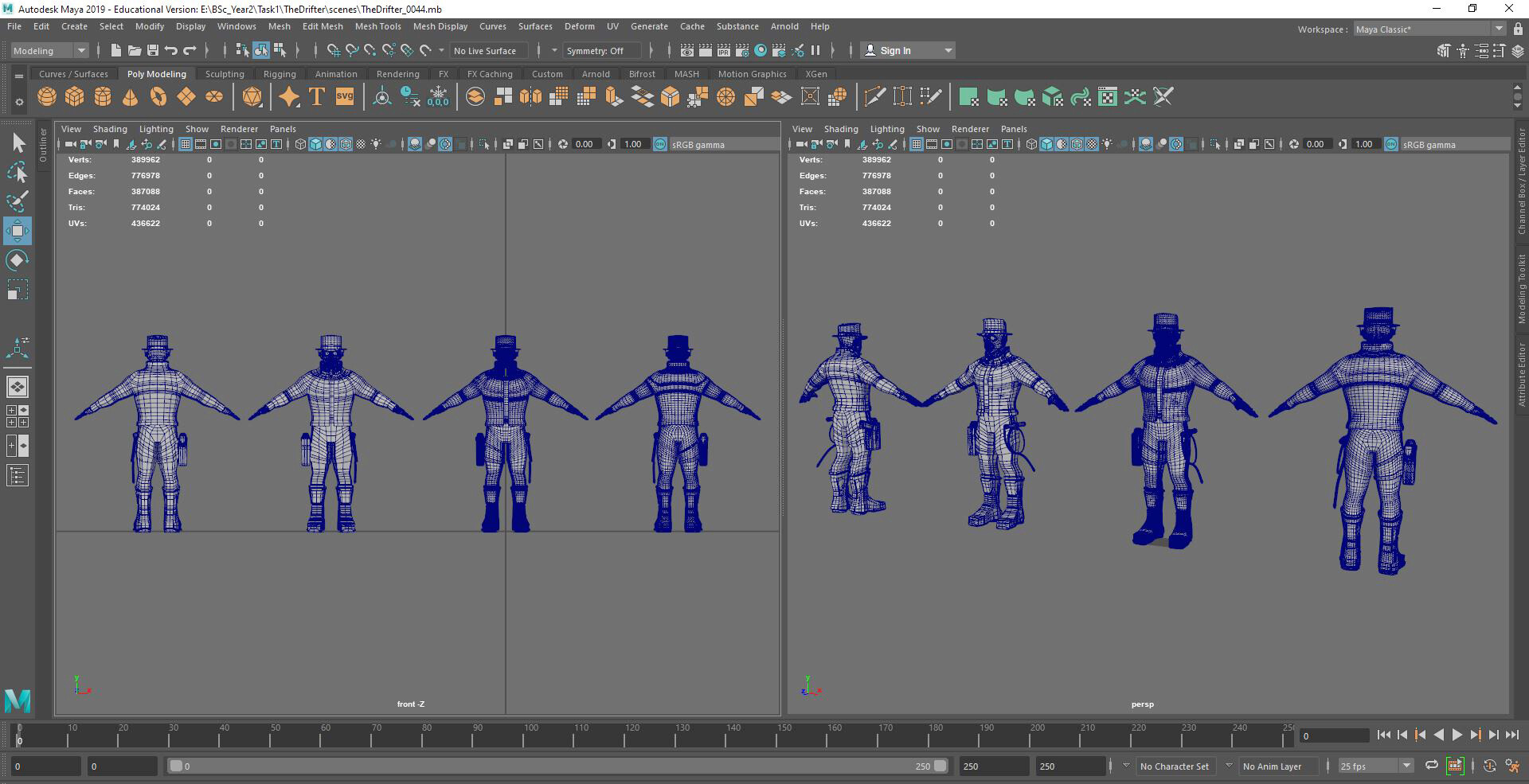Image resolution: width=1529 pixels, height=784 pixels.
Task: Save the scene with the disk icon
Action: [x=153, y=51]
